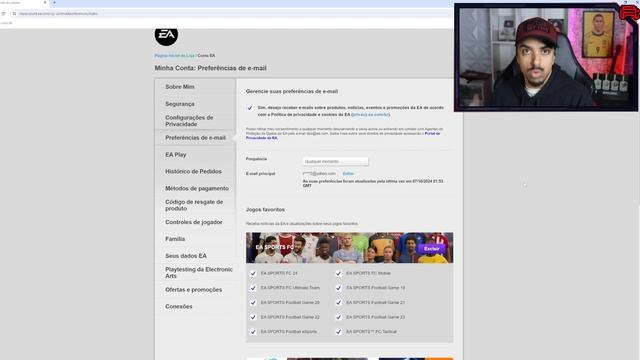This screenshot has width=640, height=360.
Task: Toggle EA SPORTS FC Tactical checkbox
Action: [338, 332]
